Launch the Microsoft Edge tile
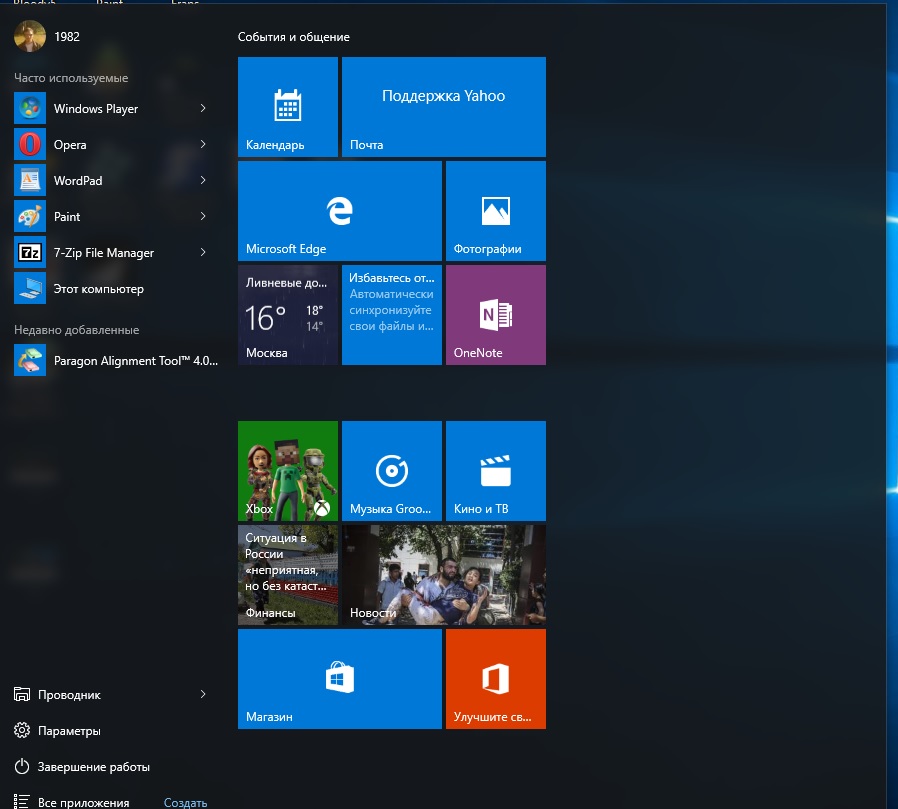This screenshot has width=898, height=809. (339, 211)
